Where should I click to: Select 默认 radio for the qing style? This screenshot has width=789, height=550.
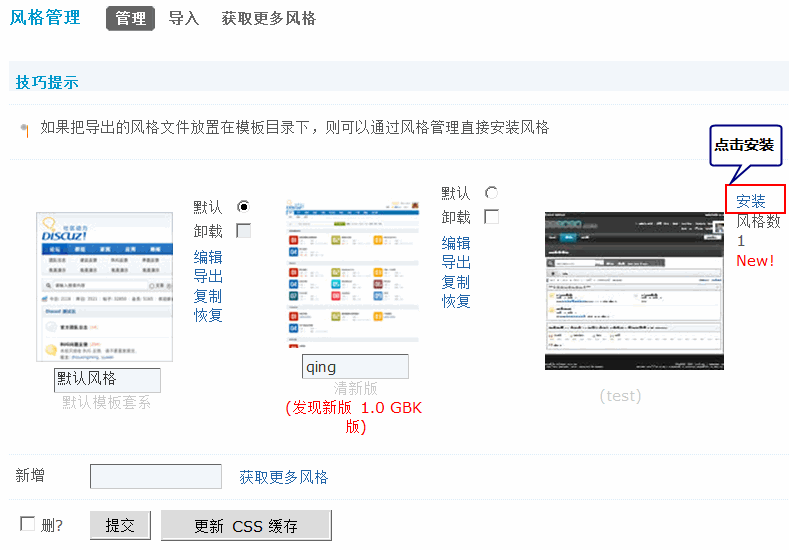click(x=491, y=193)
